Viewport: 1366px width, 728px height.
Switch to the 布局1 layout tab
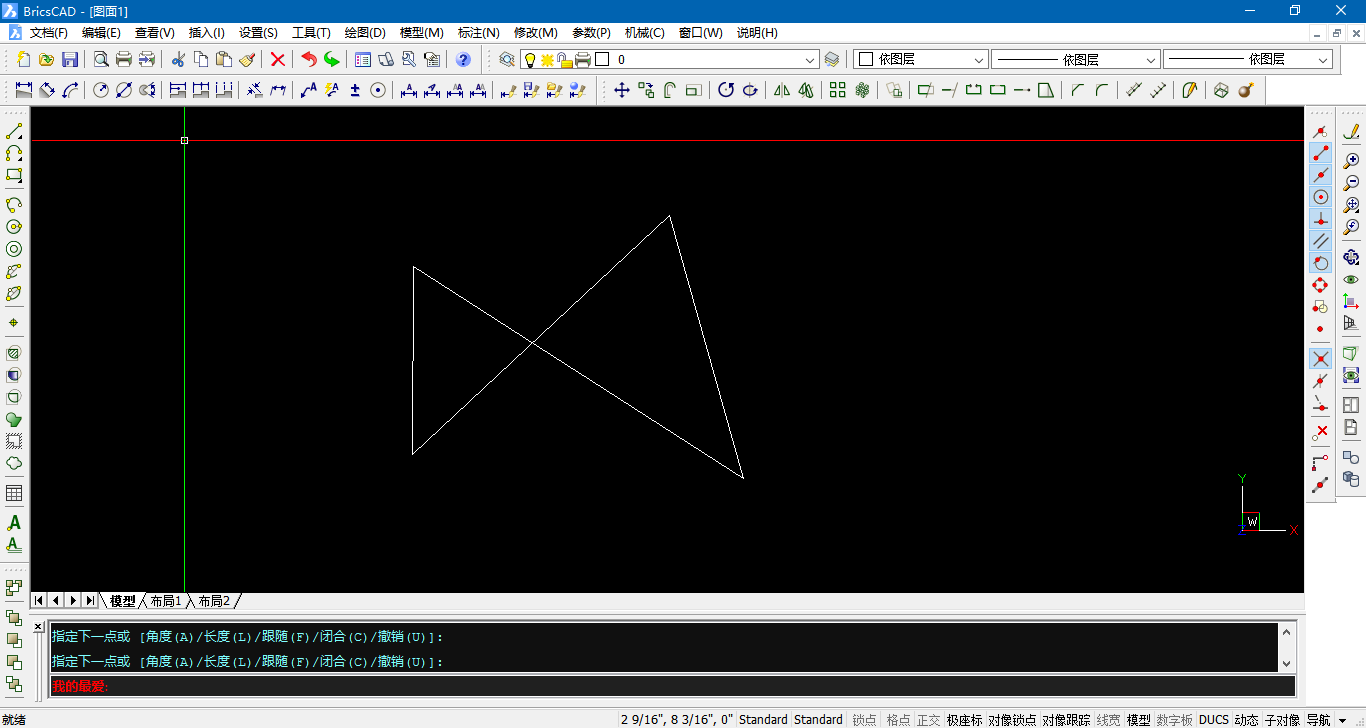pyautogui.click(x=166, y=601)
